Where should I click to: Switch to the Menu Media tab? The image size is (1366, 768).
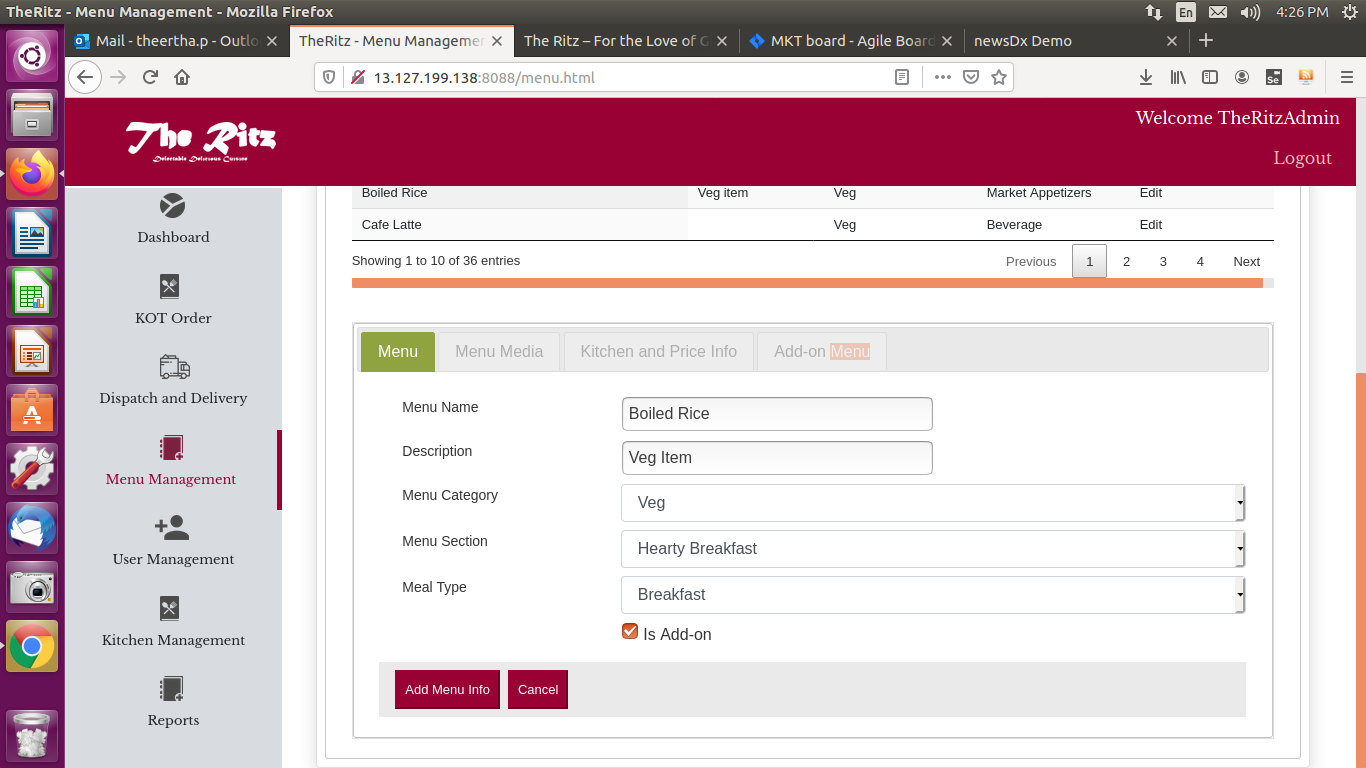pos(499,352)
